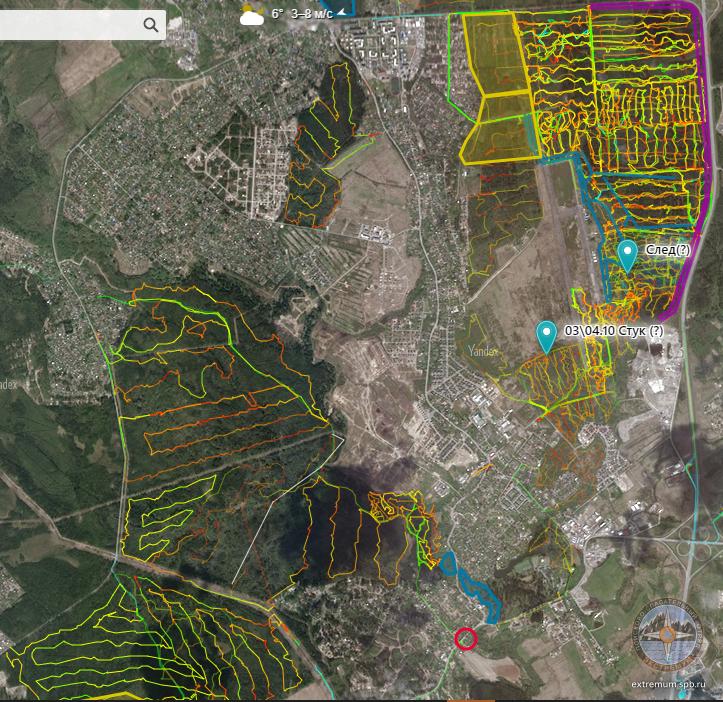Select the teal pin marker for След(?)
The width and height of the screenshot is (723, 702).
[x=627, y=254]
